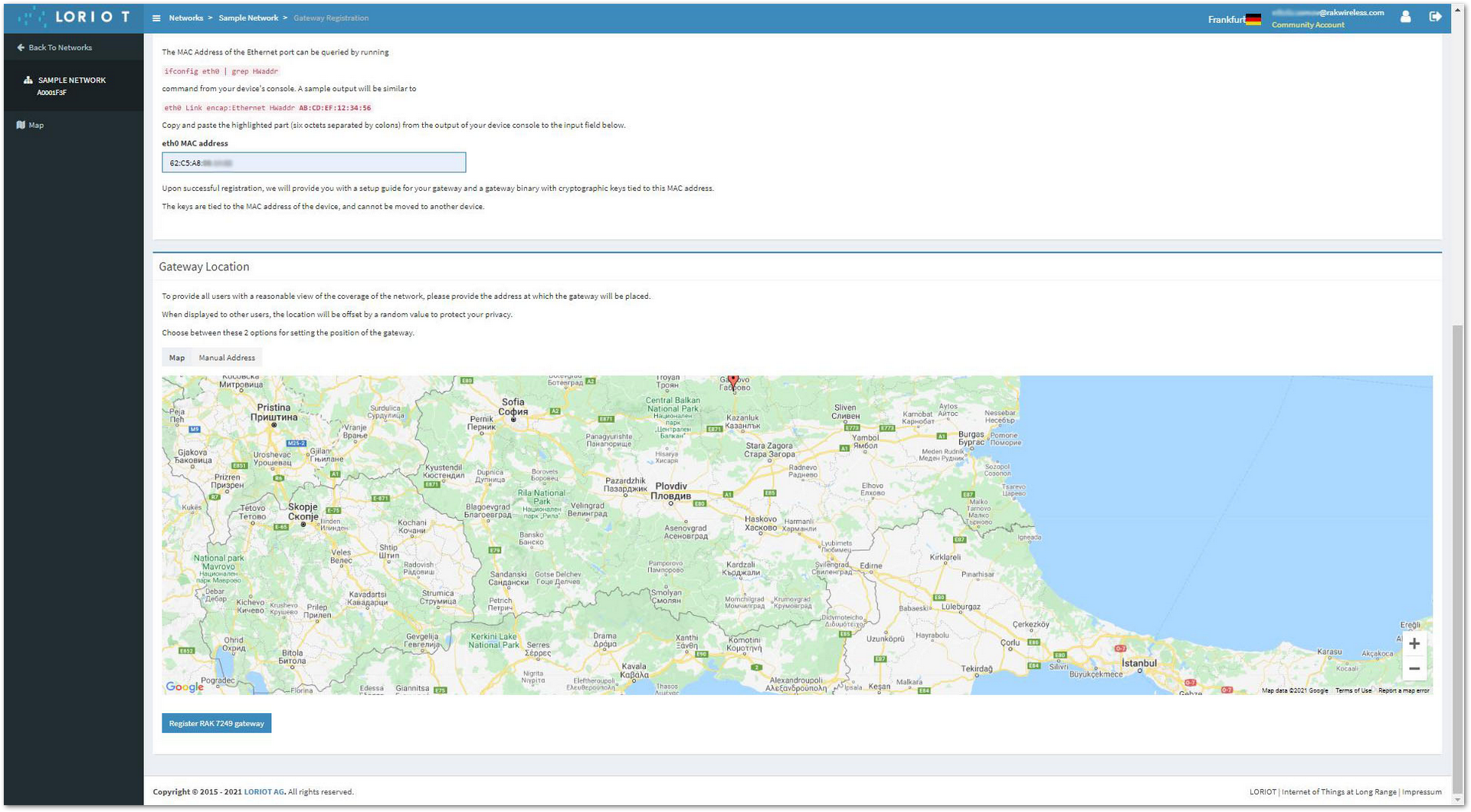Click Skopje on the map

(x=303, y=512)
